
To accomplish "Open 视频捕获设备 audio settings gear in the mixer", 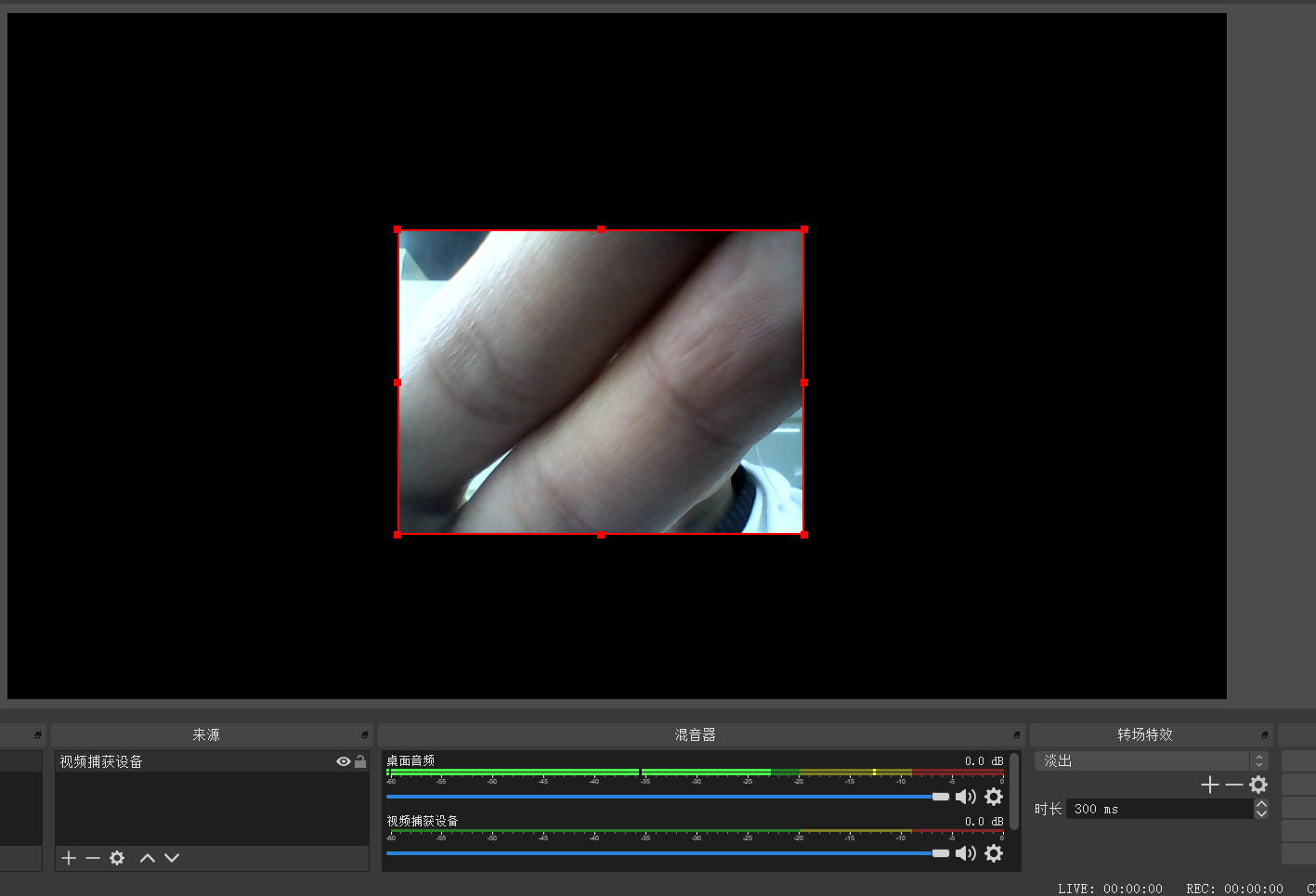I will [994, 853].
